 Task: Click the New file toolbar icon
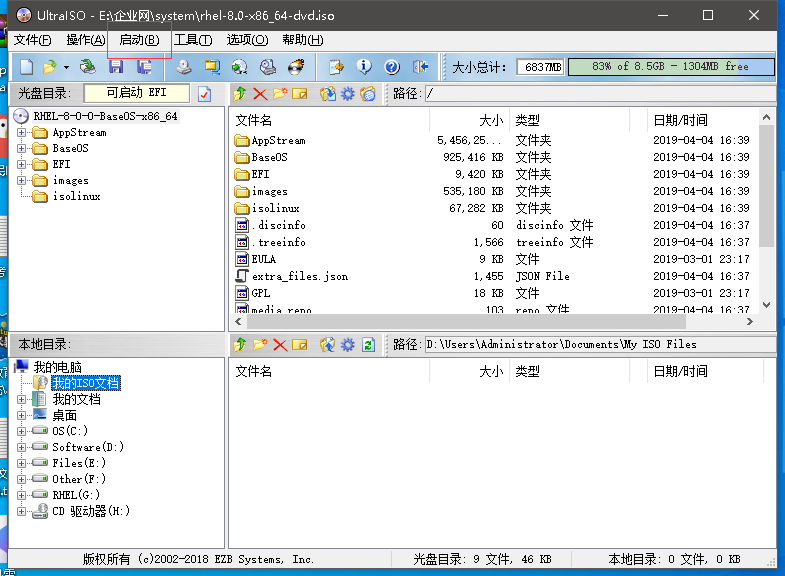[x=27, y=67]
